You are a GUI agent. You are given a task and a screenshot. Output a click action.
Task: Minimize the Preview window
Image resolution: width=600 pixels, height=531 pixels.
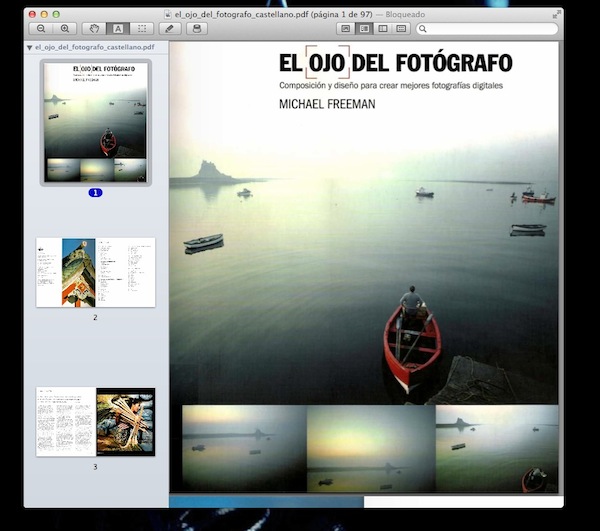tap(44, 15)
